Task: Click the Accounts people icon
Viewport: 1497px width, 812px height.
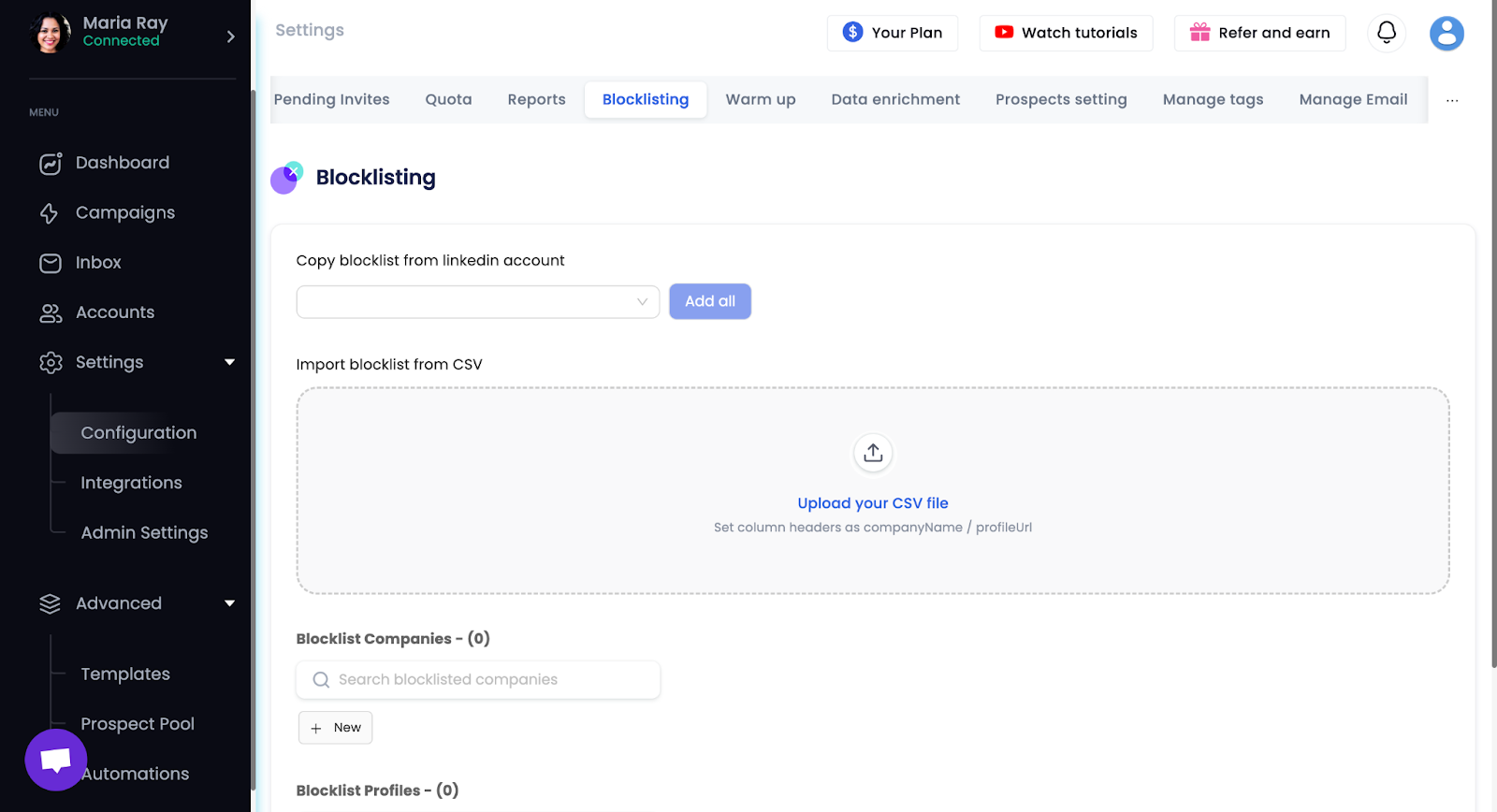Action: click(x=51, y=313)
